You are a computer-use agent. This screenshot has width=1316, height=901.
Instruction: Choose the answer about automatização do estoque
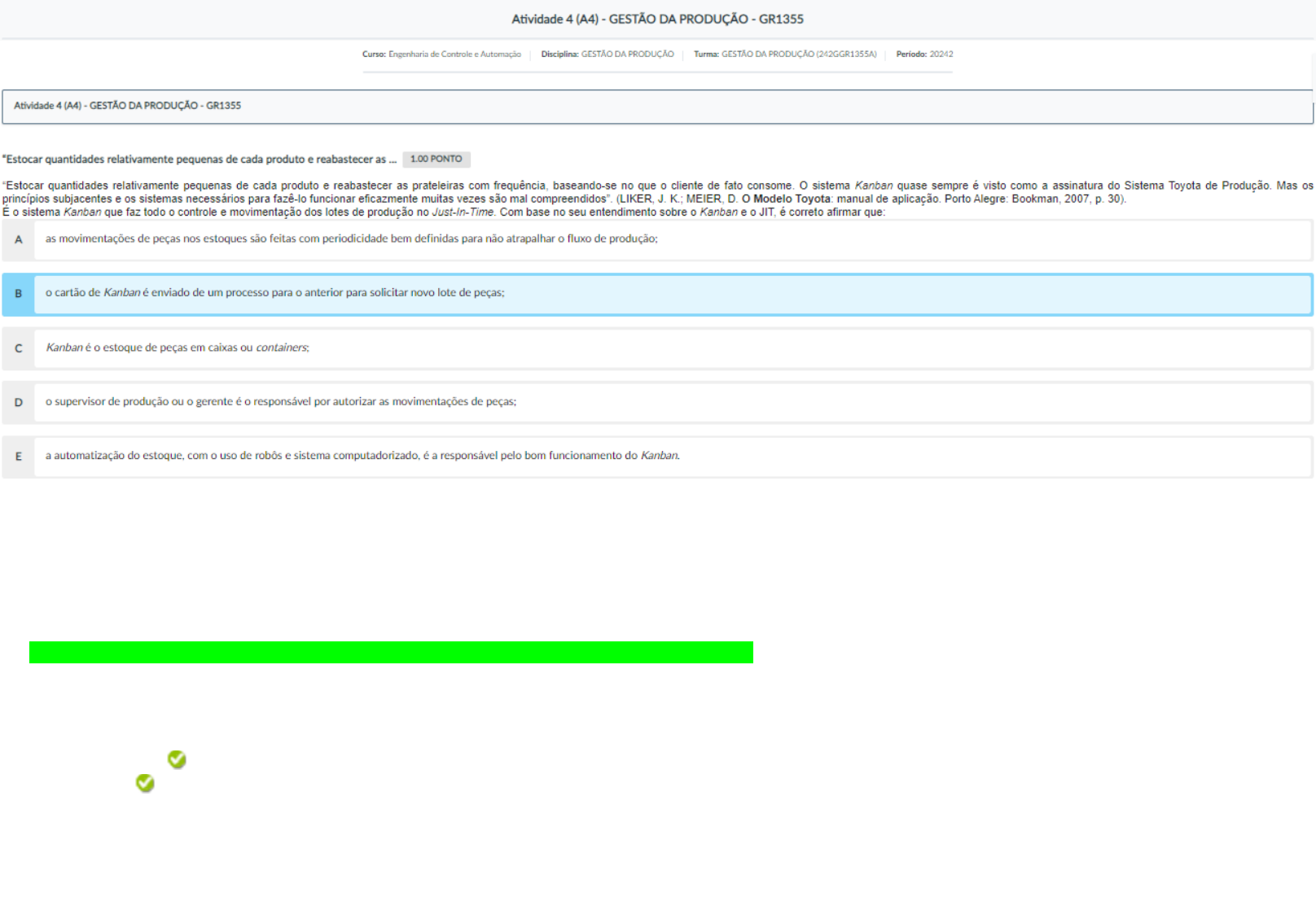click(362, 456)
